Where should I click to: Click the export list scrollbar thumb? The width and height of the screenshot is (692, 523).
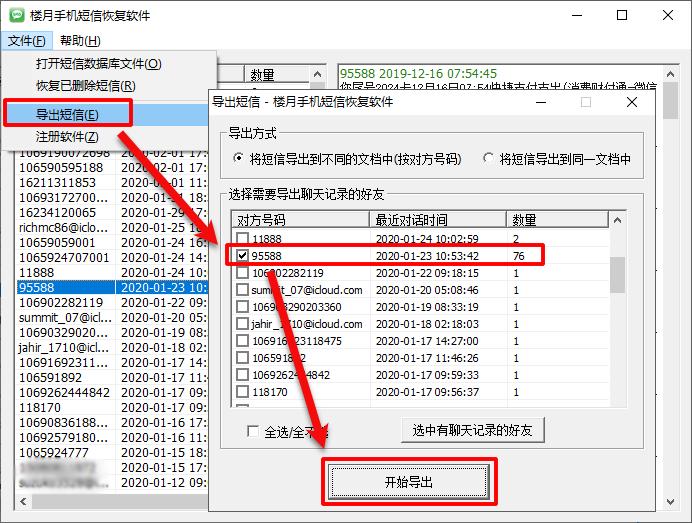618,275
